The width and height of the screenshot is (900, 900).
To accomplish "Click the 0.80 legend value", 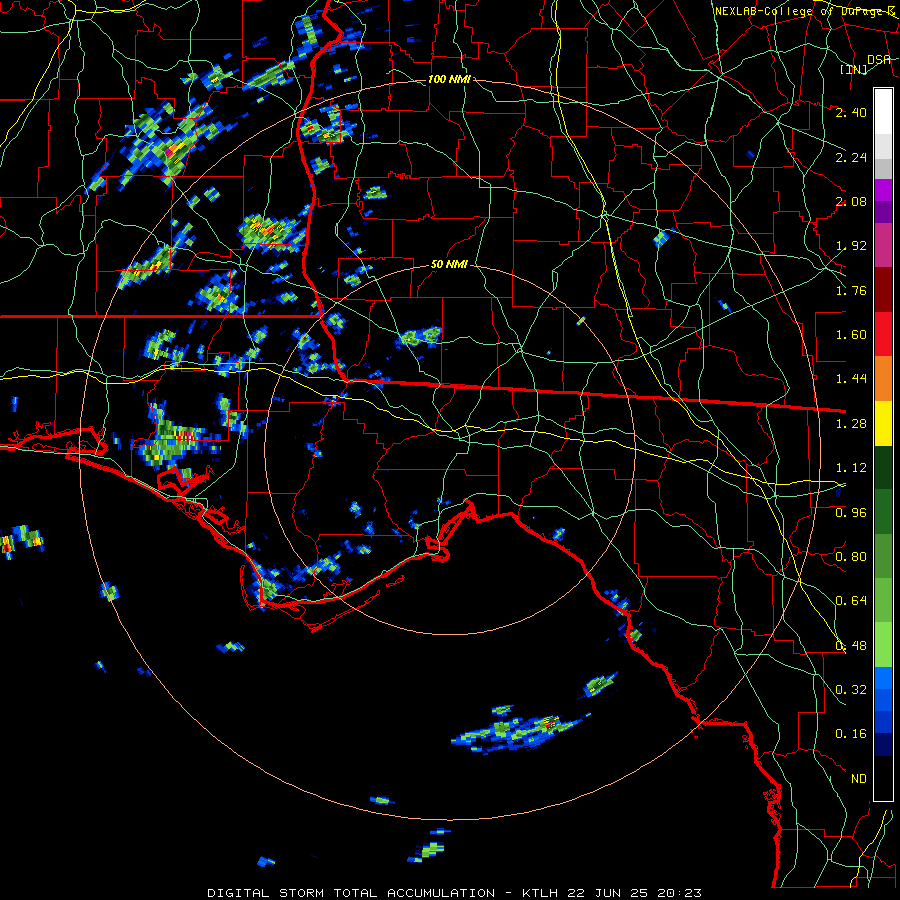I will (x=851, y=557).
